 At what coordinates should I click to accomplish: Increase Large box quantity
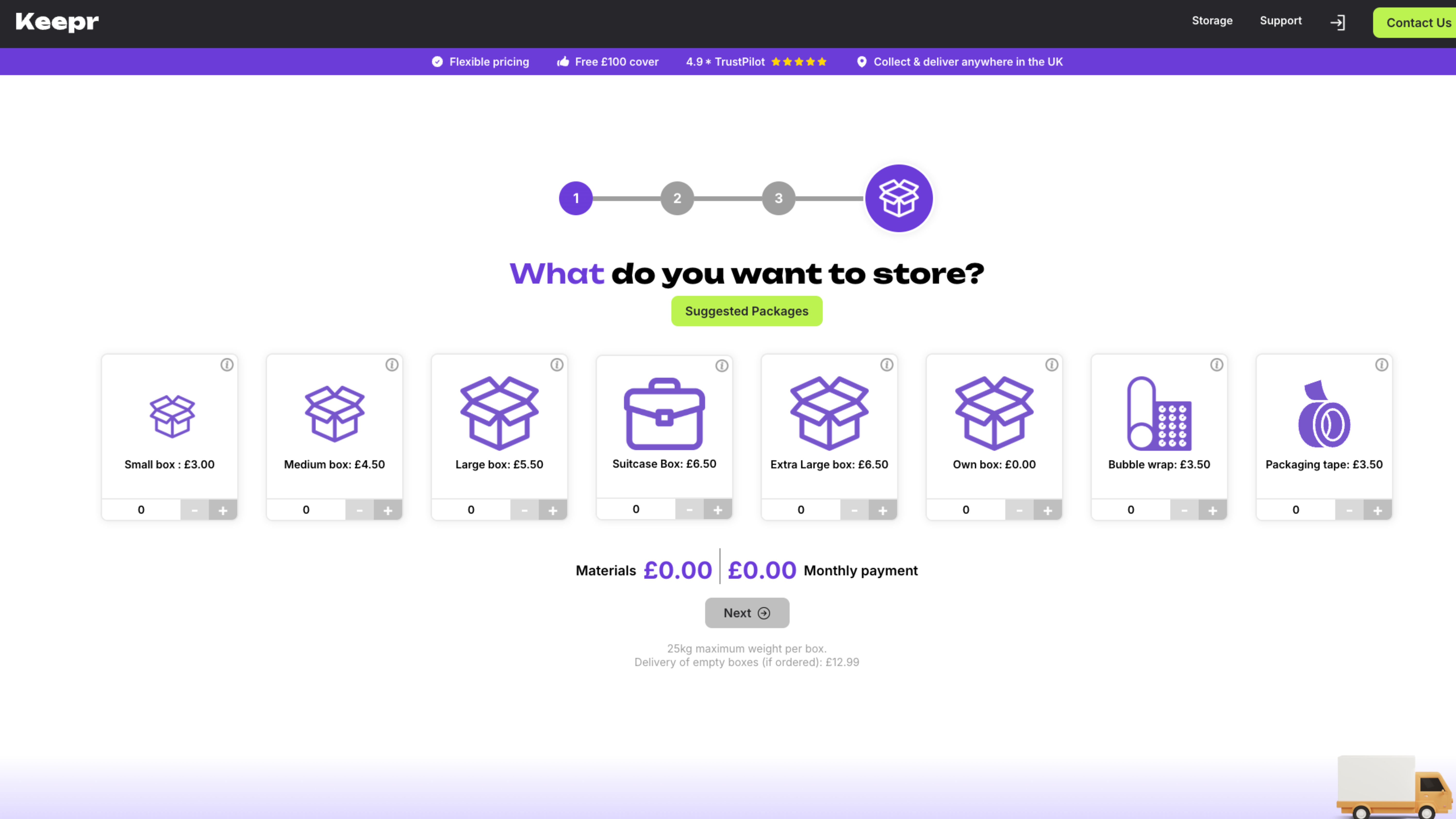click(x=553, y=510)
